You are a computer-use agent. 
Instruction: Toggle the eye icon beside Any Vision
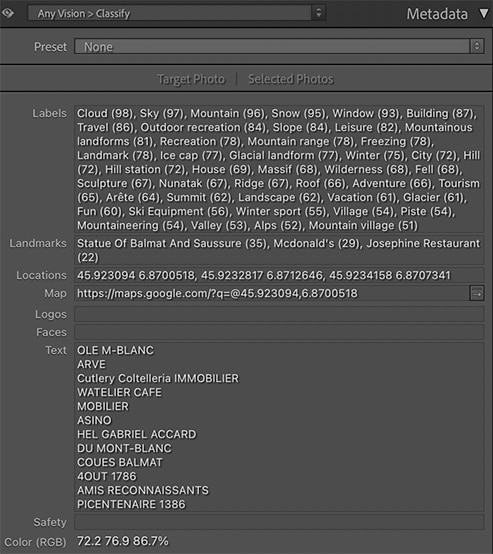[8, 13]
